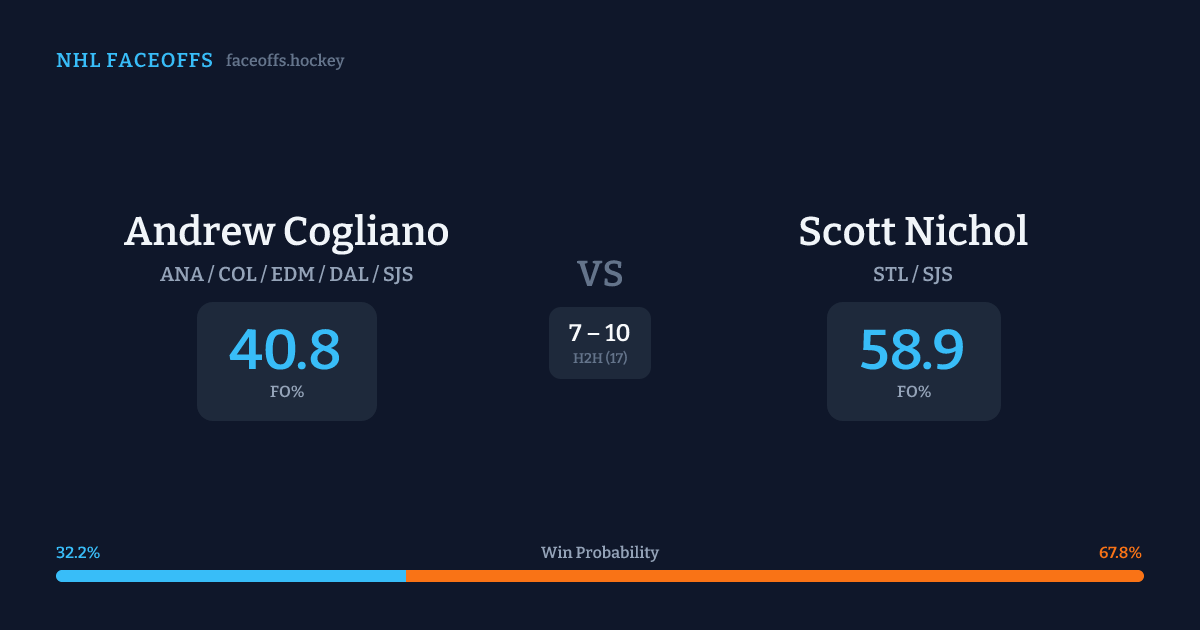Image resolution: width=1200 pixels, height=630 pixels.
Task: Open the faceoffs.hockey link
Action: (x=285, y=61)
